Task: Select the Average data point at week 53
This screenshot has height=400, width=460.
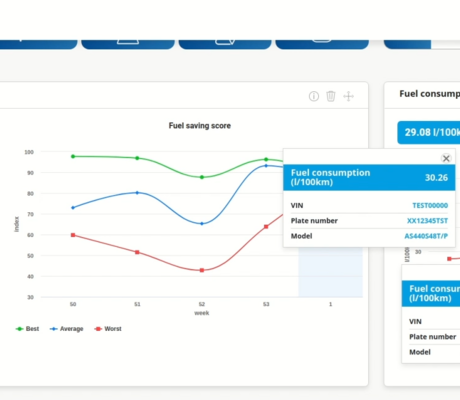Action: click(266, 166)
